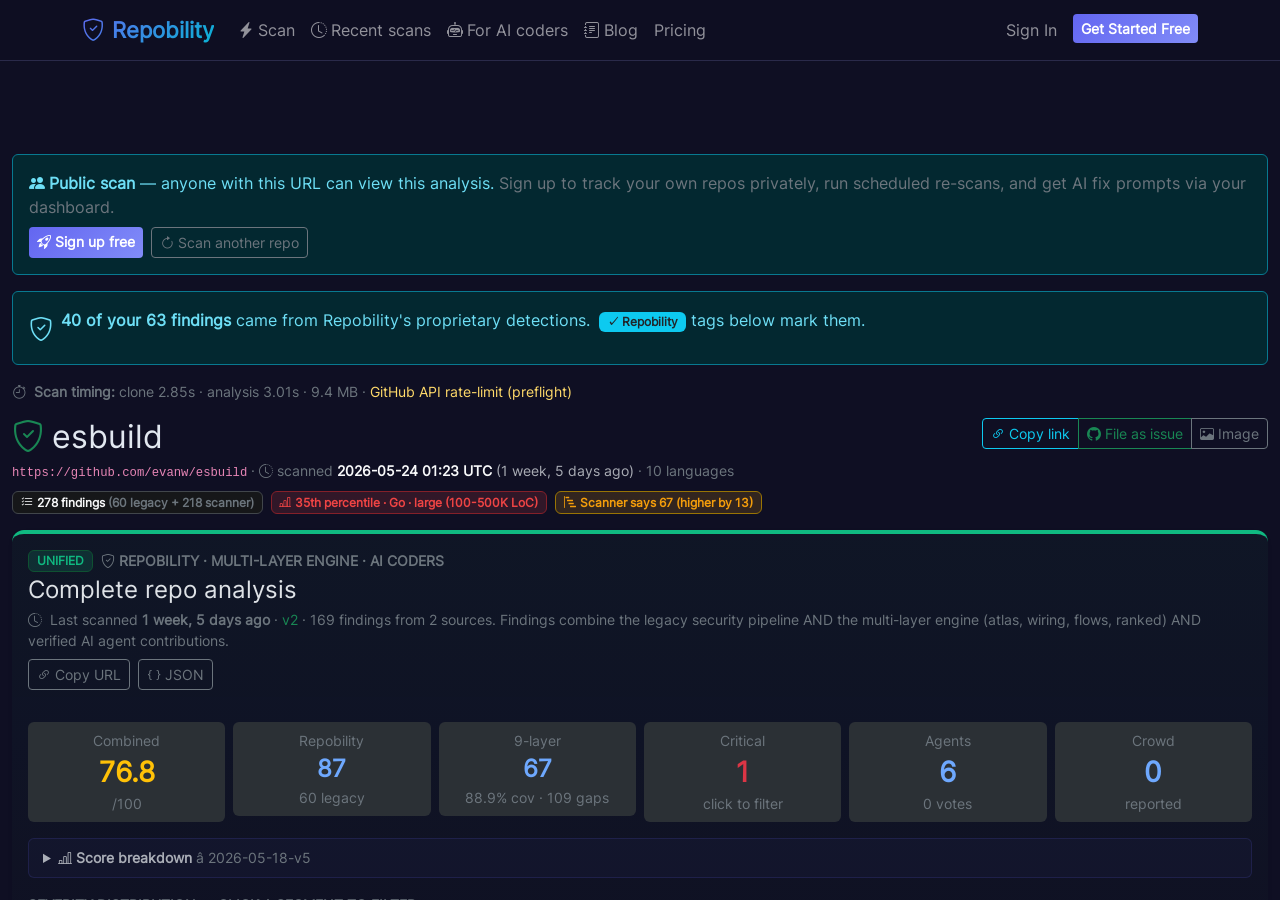Click the 35th percentile badge
This screenshot has height=900, width=1280.
(x=409, y=502)
